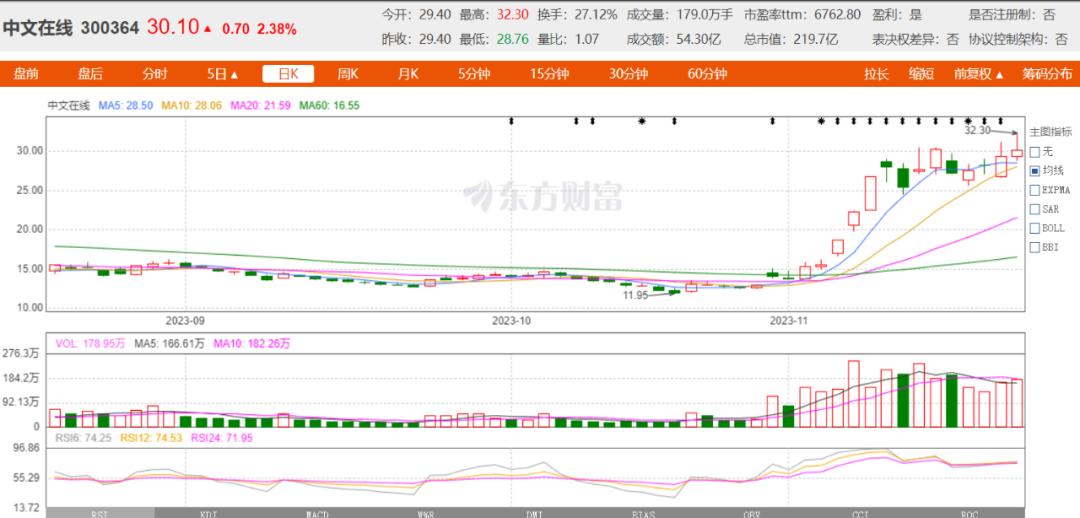The width and height of the screenshot is (1080, 518).
Task: Select the BIAS sub-indicator tab
Action: (x=643, y=513)
